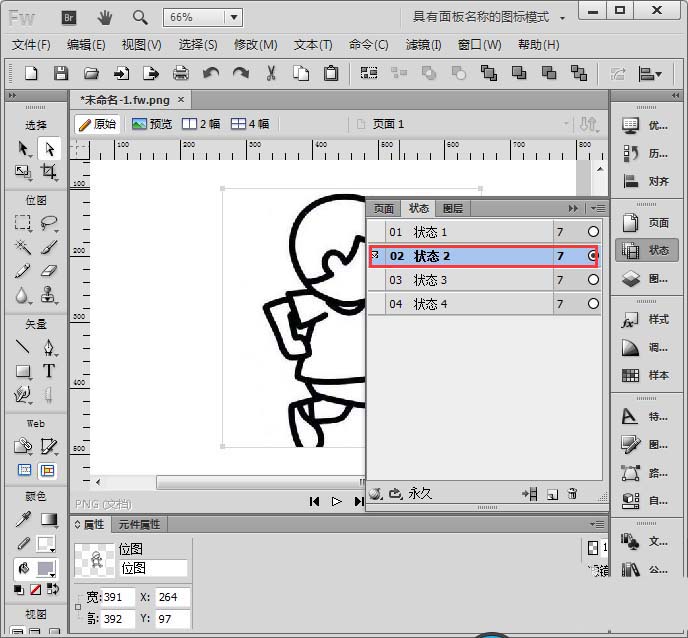Delete the state with the trash icon
Viewport: 688px width, 638px height.
[572, 494]
